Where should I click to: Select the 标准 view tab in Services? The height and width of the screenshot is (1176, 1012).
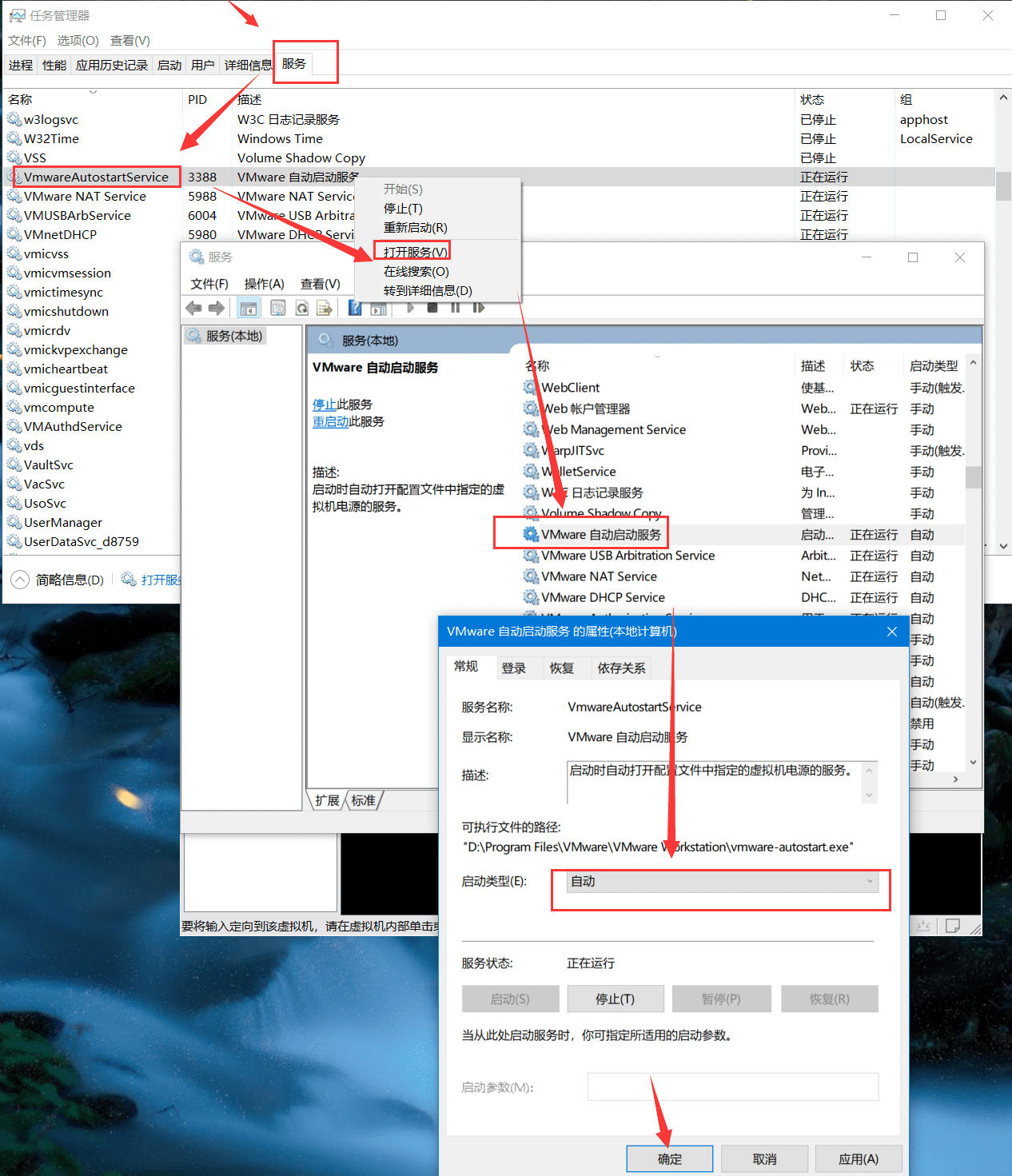(x=364, y=800)
